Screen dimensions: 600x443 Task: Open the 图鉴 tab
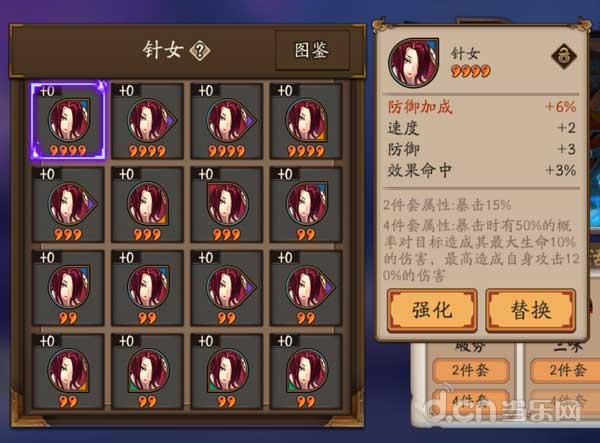(x=311, y=50)
